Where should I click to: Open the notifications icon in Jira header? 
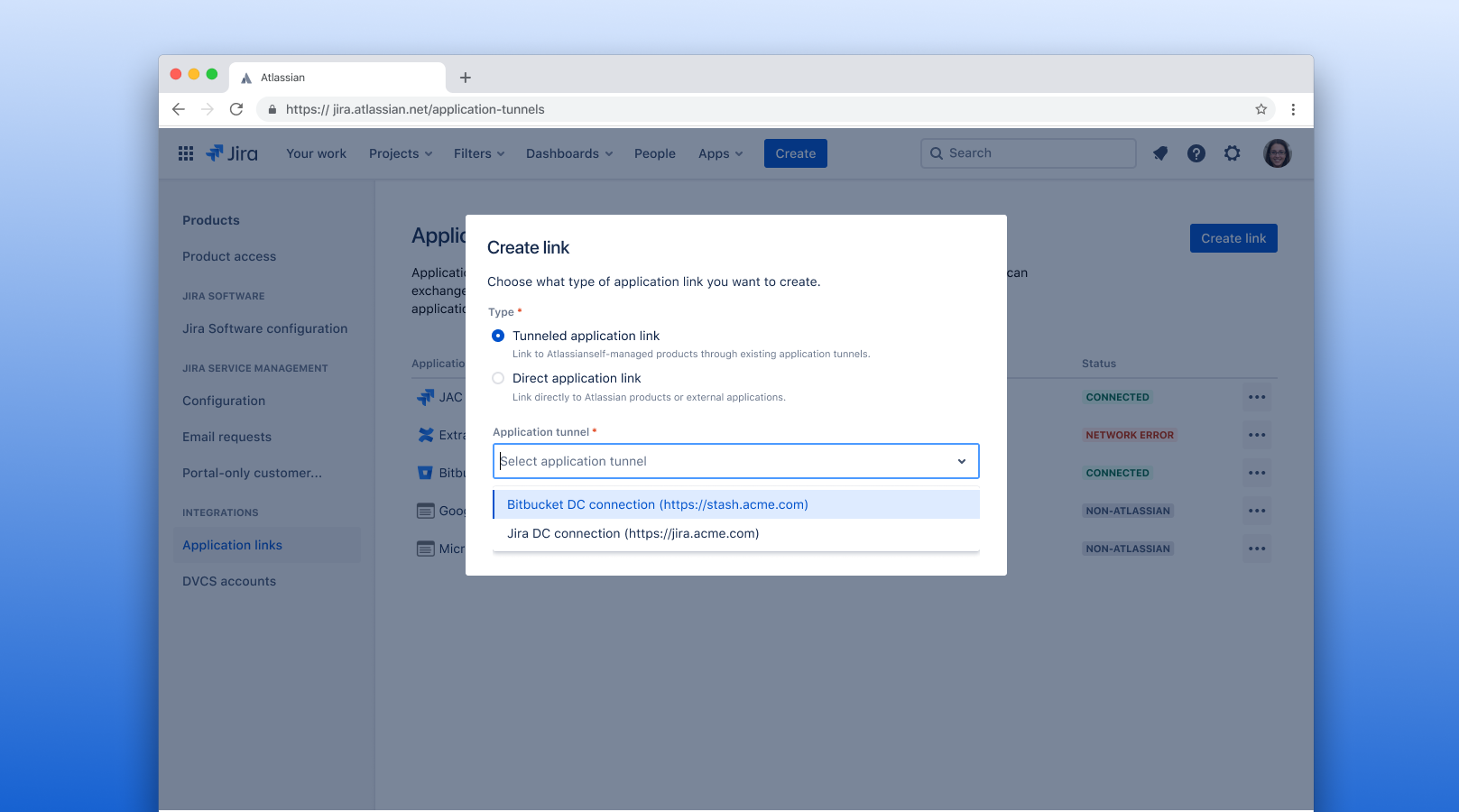1160,153
